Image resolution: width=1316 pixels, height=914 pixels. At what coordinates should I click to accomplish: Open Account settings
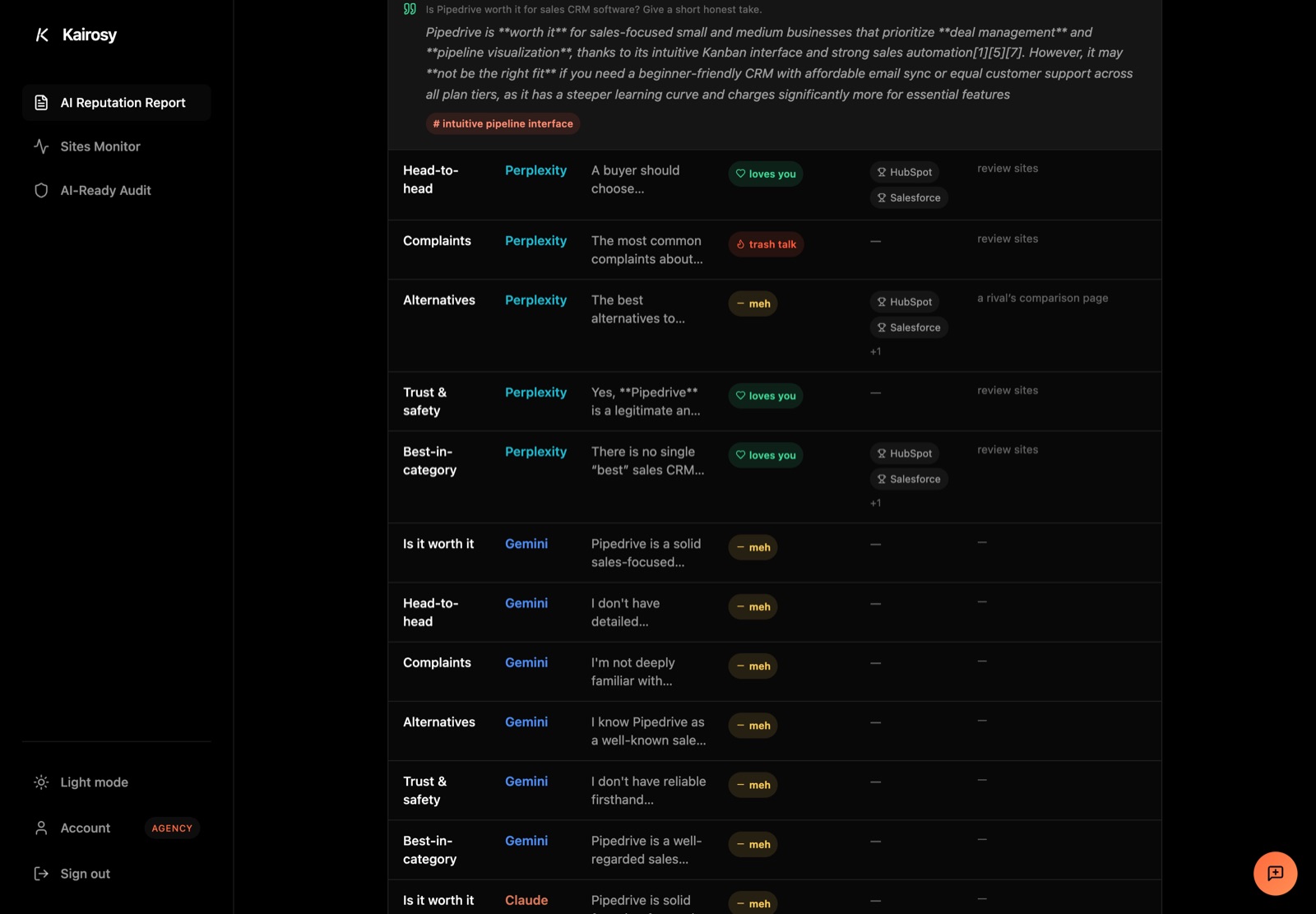point(85,828)
